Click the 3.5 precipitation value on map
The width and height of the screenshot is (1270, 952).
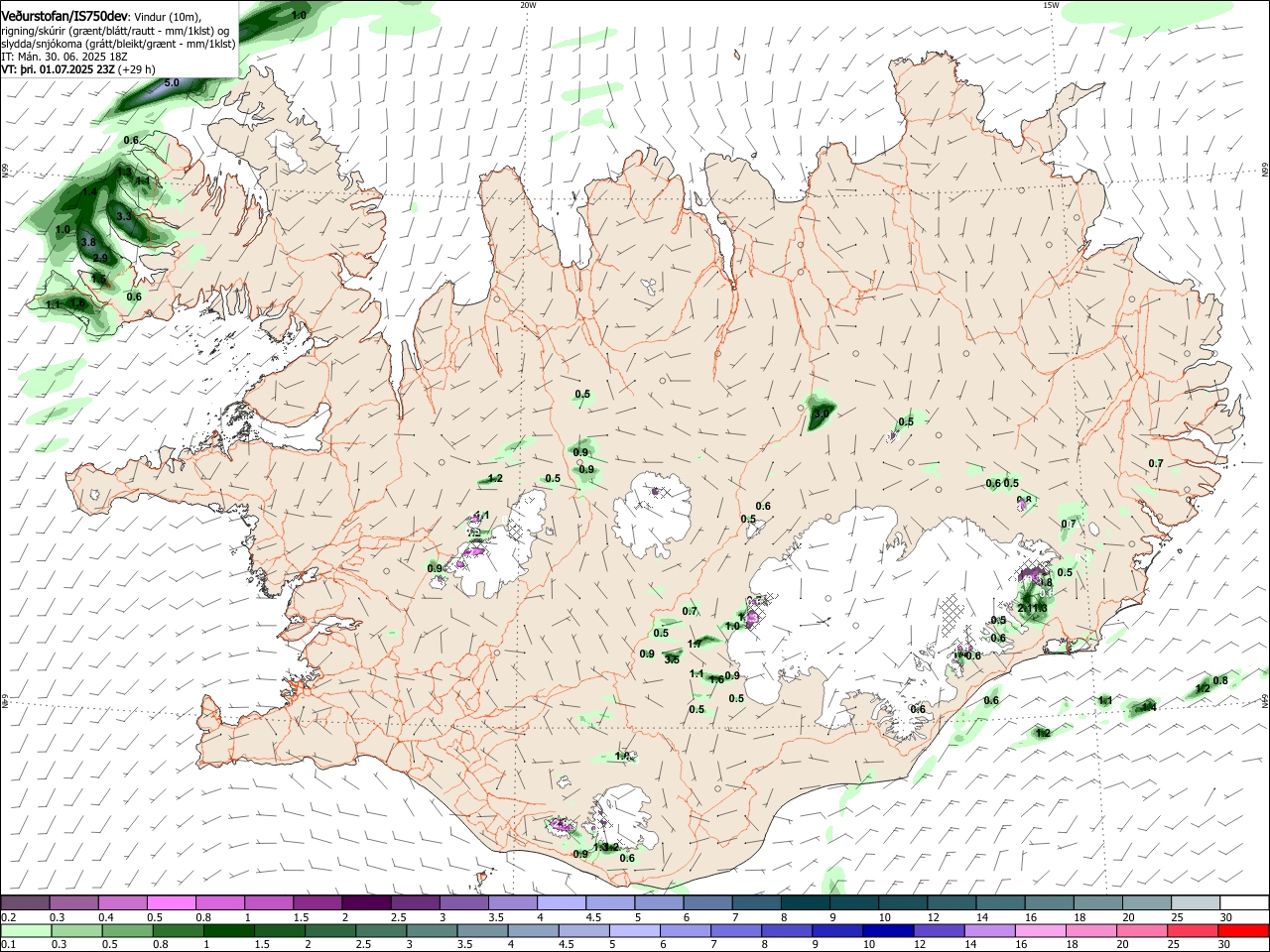coord(672,659)
